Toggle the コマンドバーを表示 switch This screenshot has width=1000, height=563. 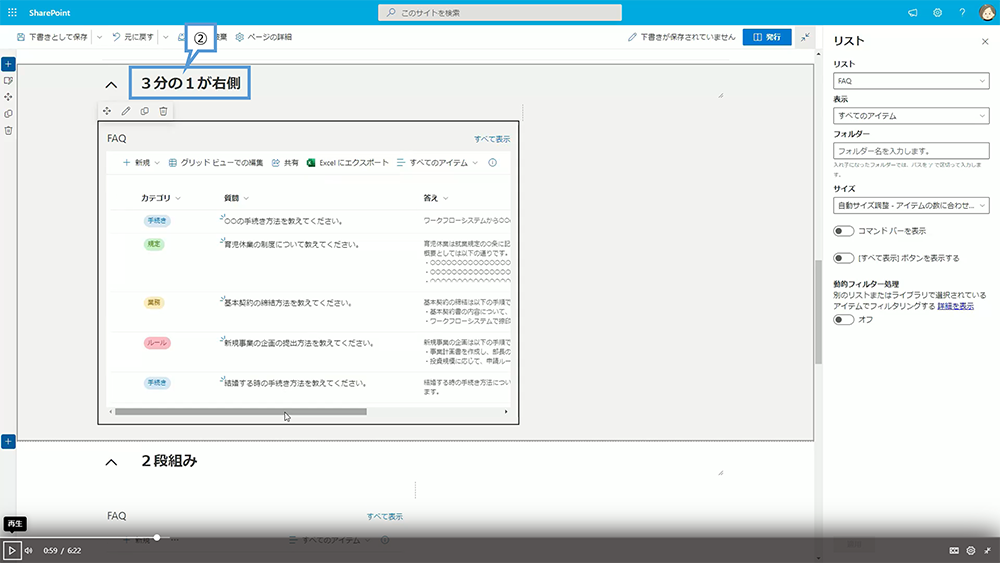pos(843,231)
